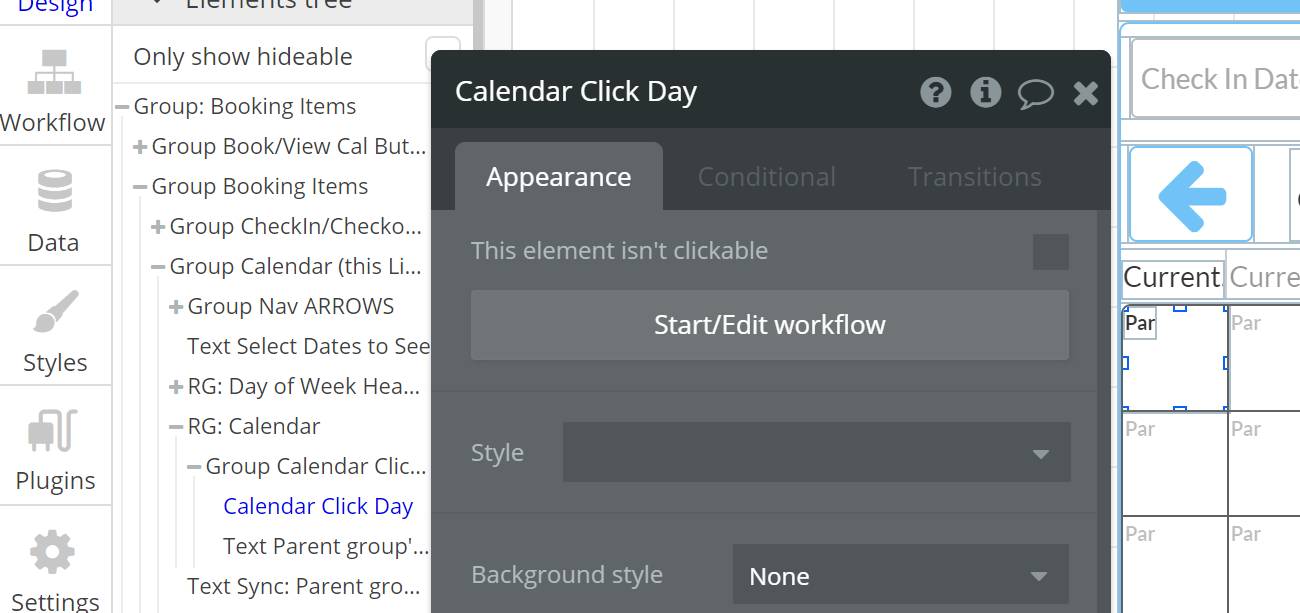Open the Data section icon
1300x613 pixels.
(x=54, y=192)
